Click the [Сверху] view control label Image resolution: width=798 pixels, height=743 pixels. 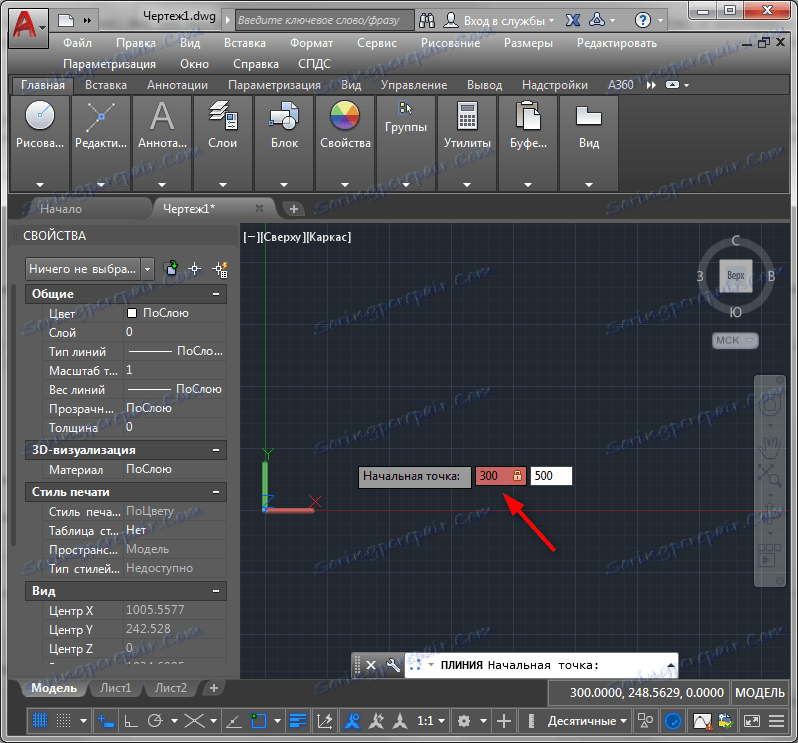(284, 237)
